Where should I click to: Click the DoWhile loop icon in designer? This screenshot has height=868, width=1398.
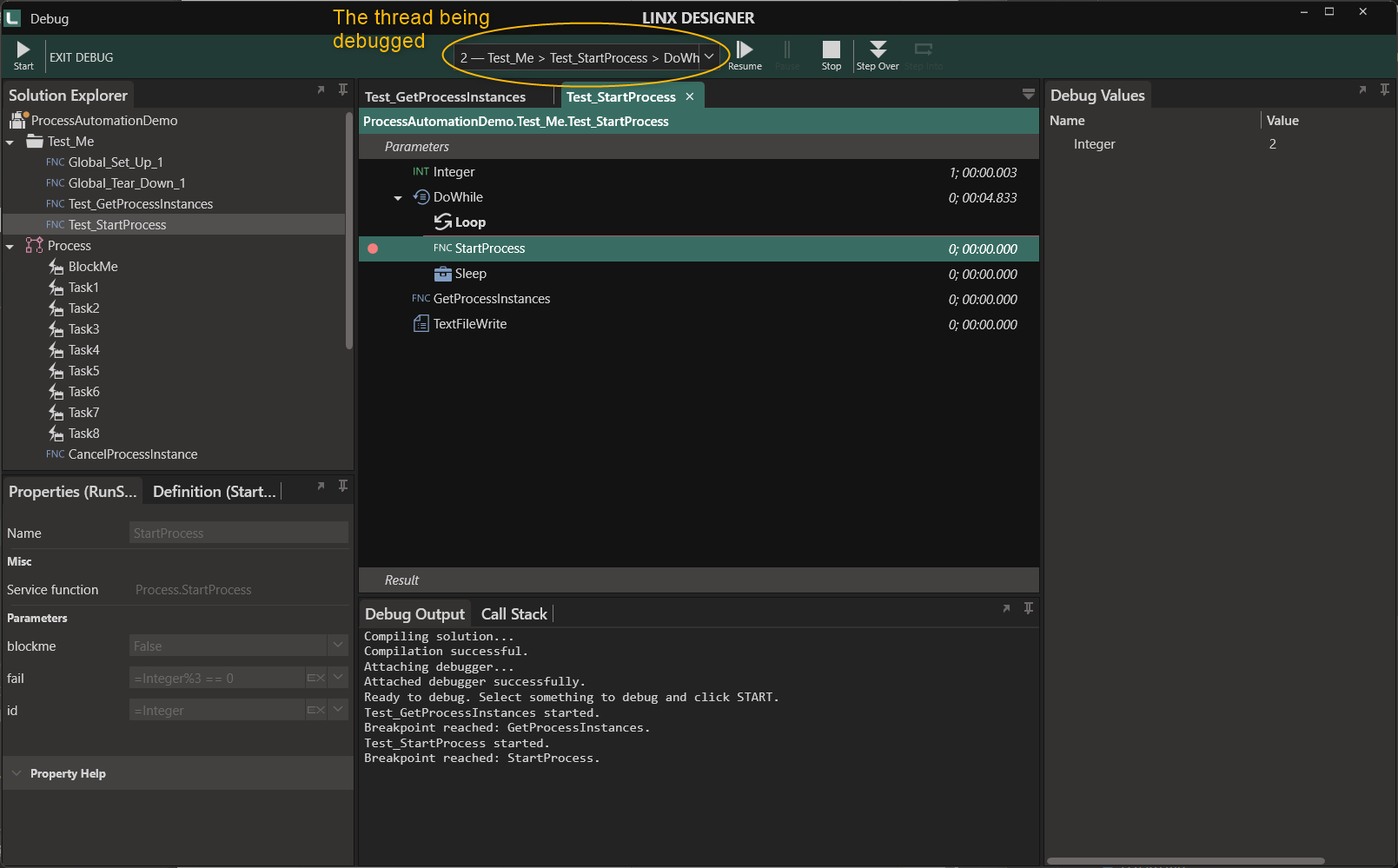pyautogui.click(x=421, y=197)
